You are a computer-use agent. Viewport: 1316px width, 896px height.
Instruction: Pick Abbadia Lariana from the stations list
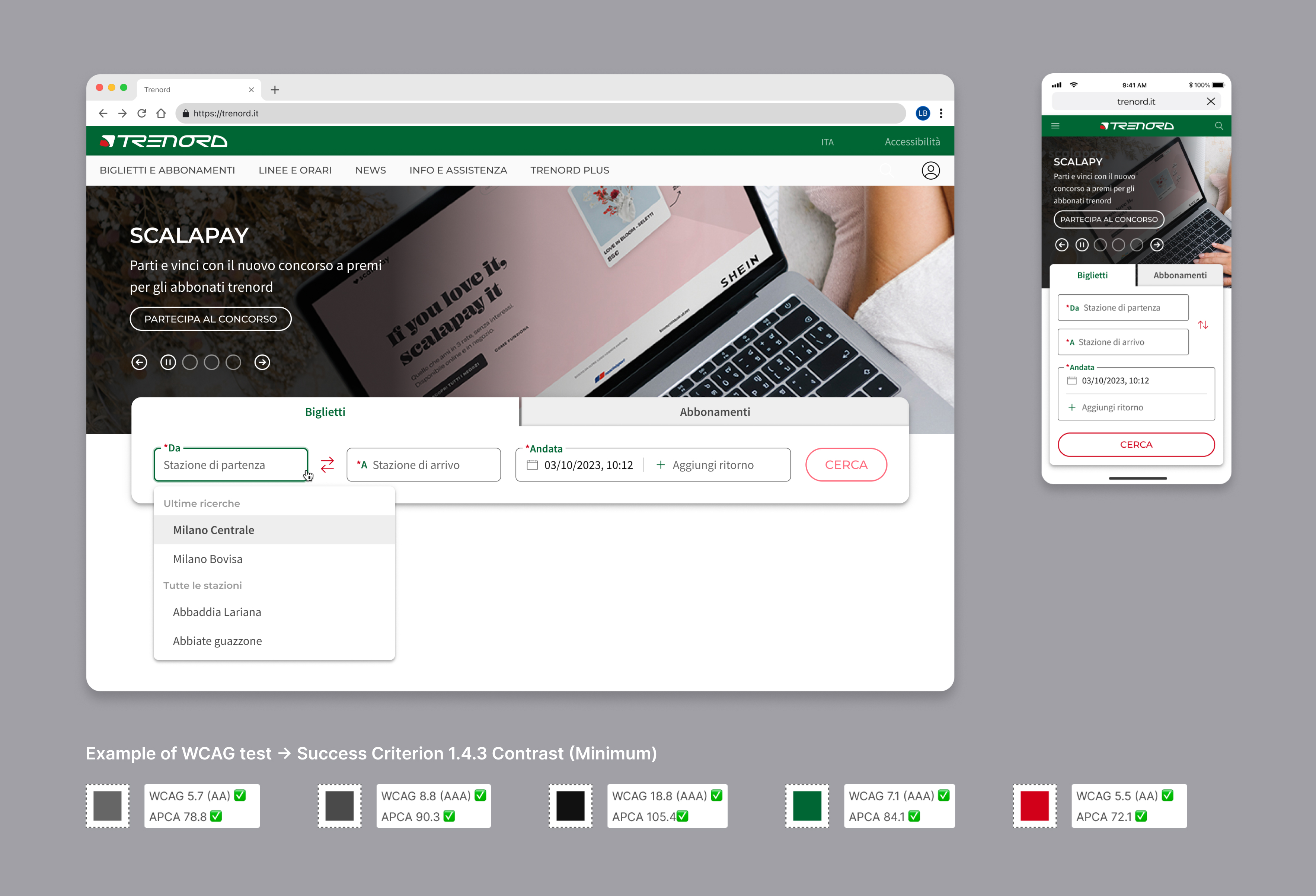217,612
